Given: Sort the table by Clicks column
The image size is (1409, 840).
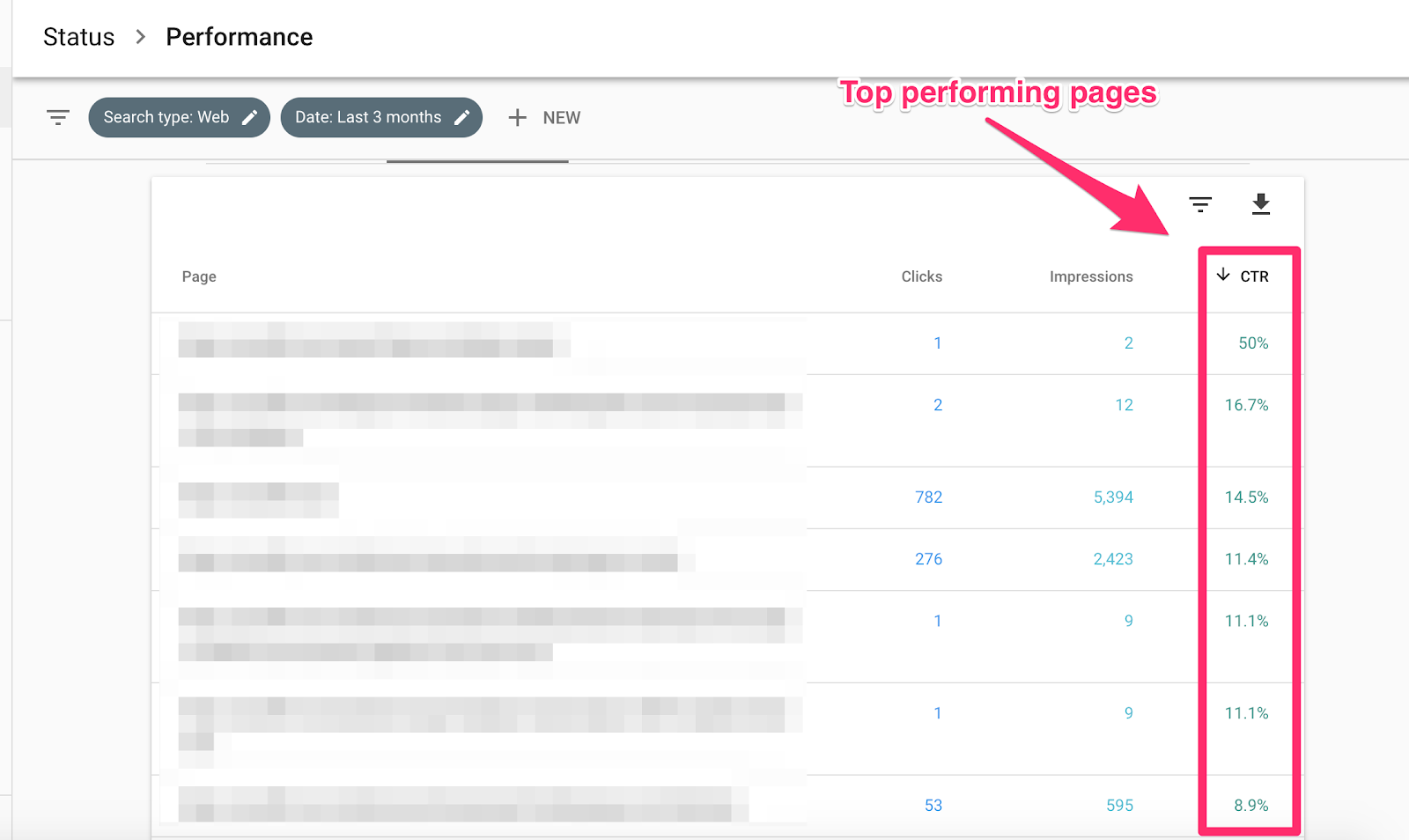Looking at the screenshot, I should tap(921, 276).
